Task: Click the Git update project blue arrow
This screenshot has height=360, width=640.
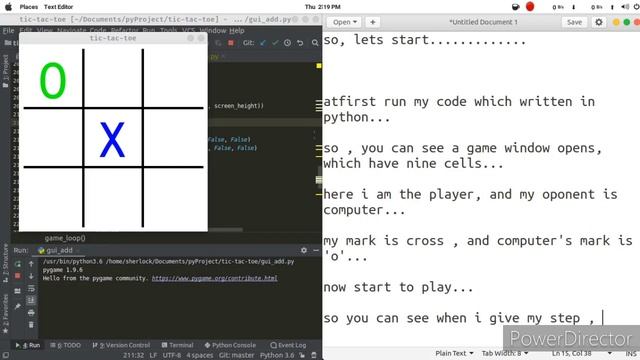Action: (x=263, y=42)
